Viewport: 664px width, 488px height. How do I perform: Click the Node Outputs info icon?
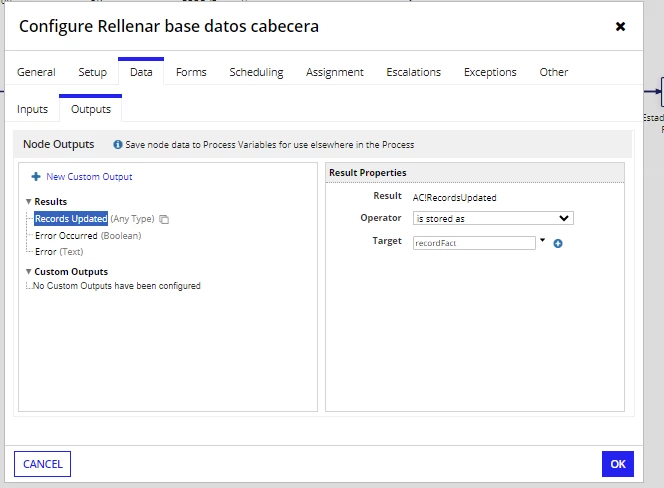click(x=118, y=145)
